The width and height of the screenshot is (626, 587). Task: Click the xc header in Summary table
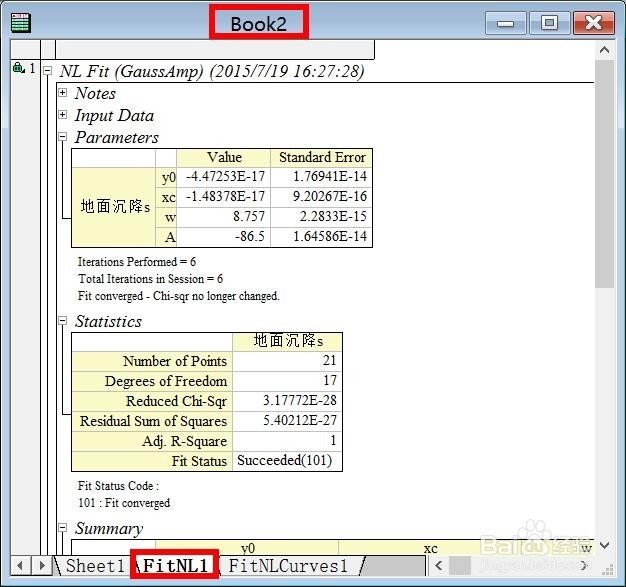(x=430, y=548)
